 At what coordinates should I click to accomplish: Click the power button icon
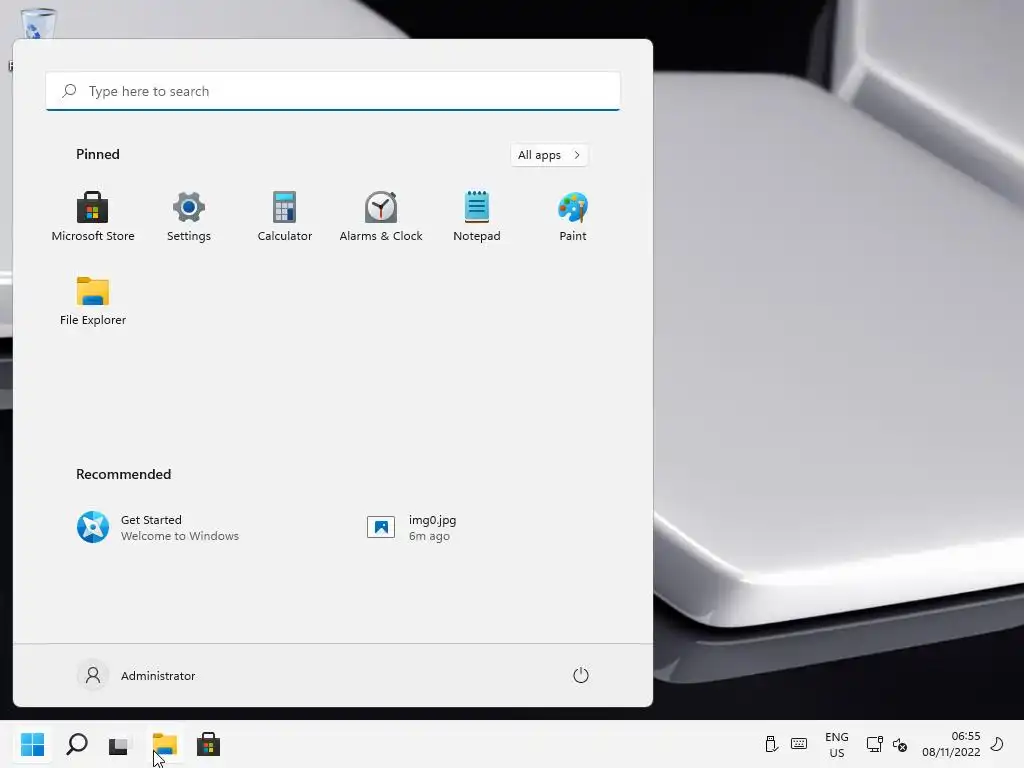[581, 675]
